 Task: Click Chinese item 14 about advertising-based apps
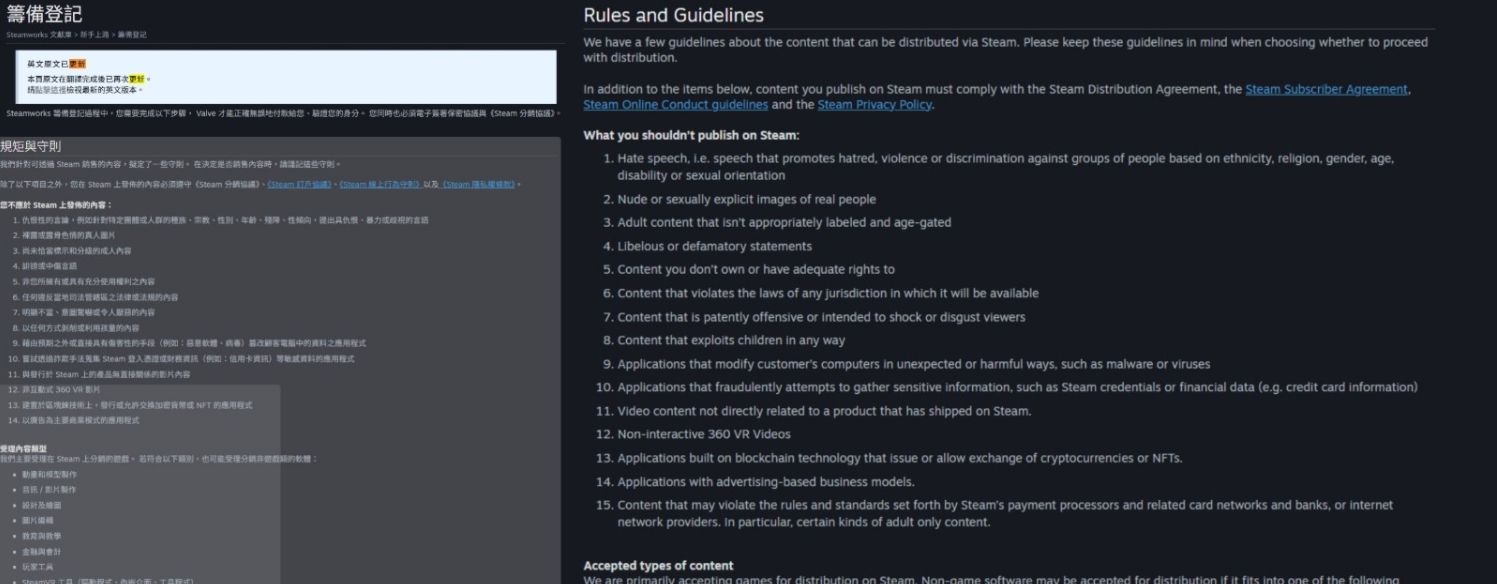point(81,420)
